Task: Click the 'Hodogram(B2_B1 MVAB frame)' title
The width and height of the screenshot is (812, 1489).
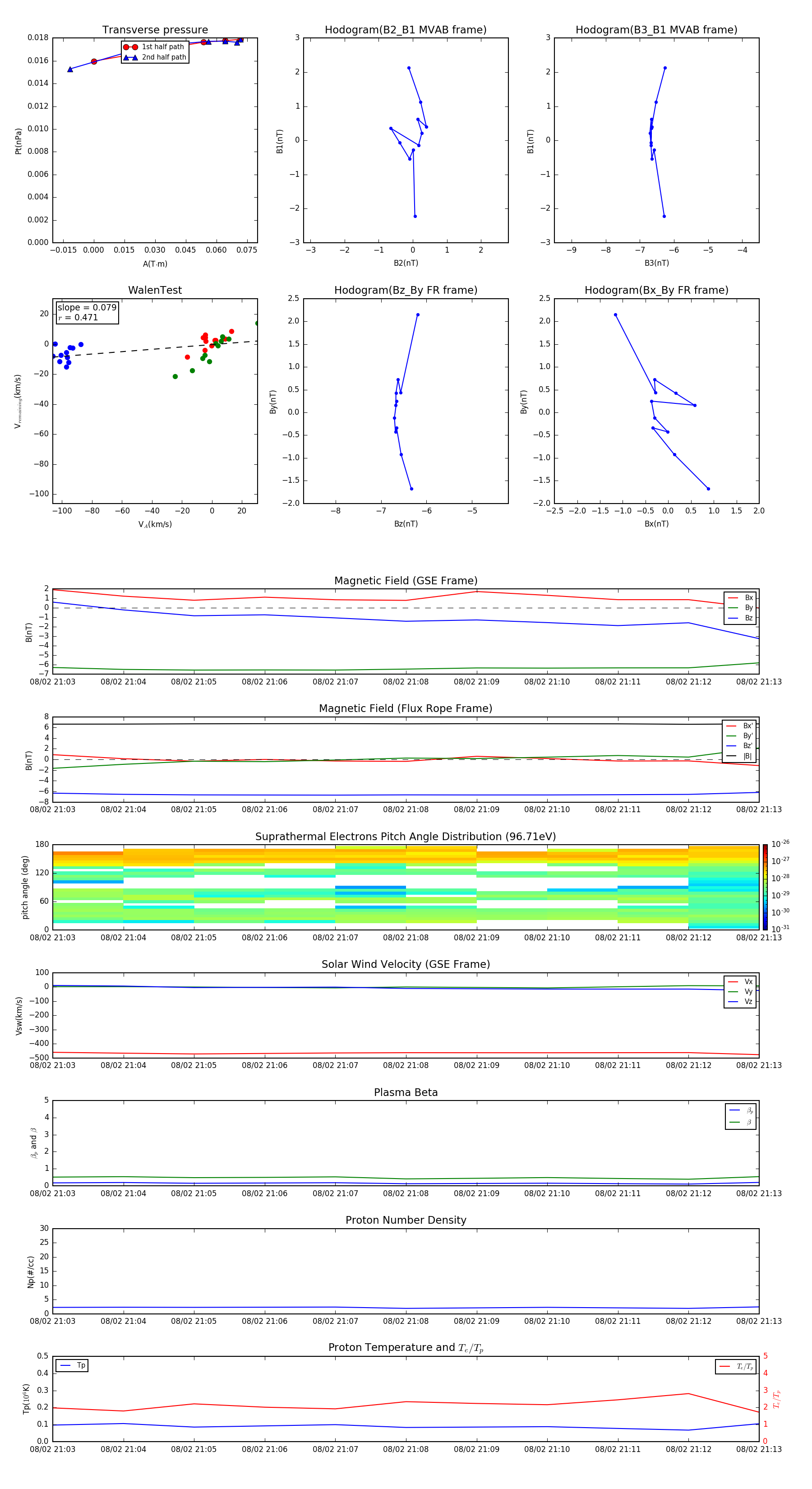Action: pos(406,29)
